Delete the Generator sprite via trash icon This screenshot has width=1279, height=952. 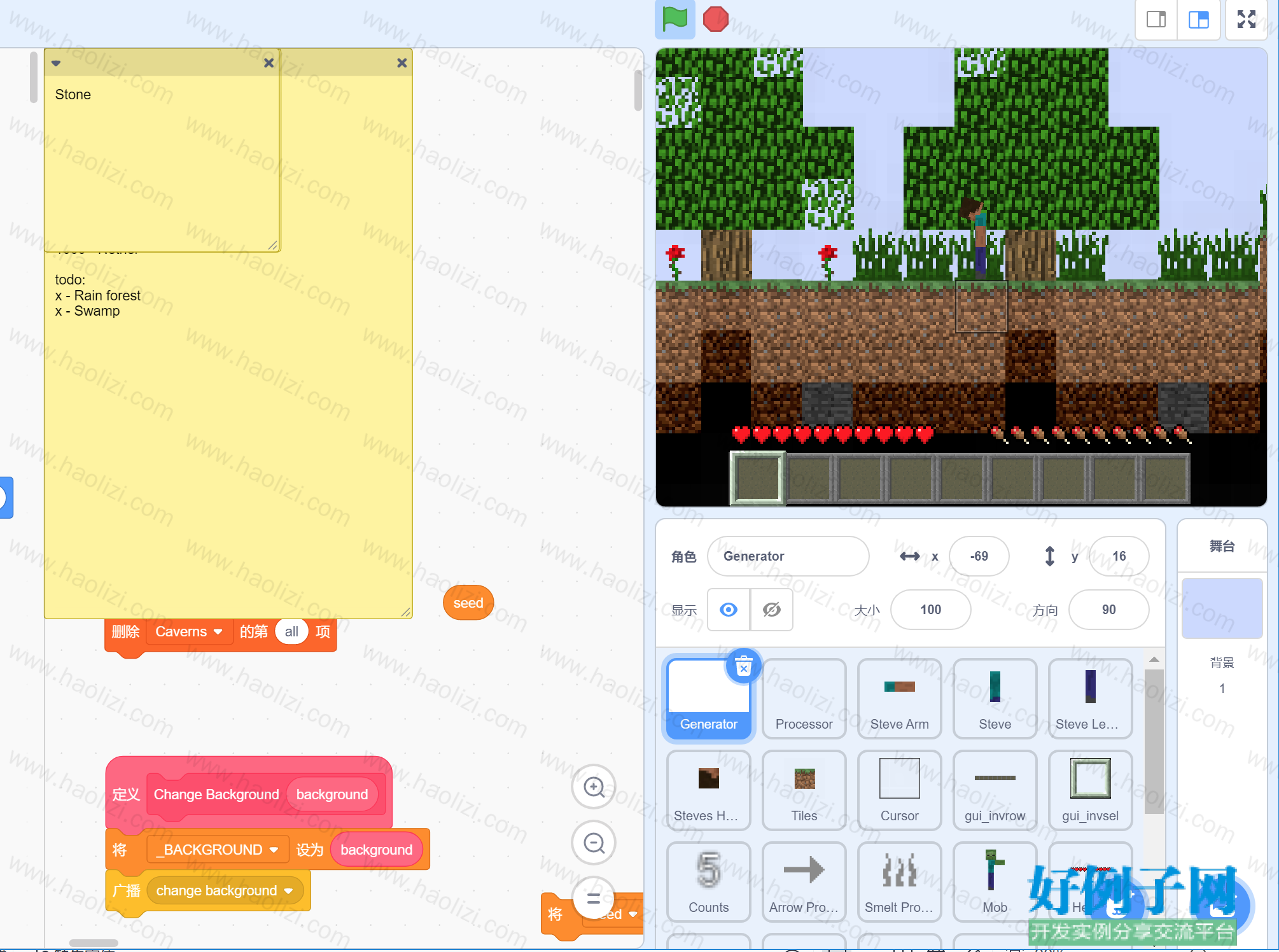click(x=743, y=666)
